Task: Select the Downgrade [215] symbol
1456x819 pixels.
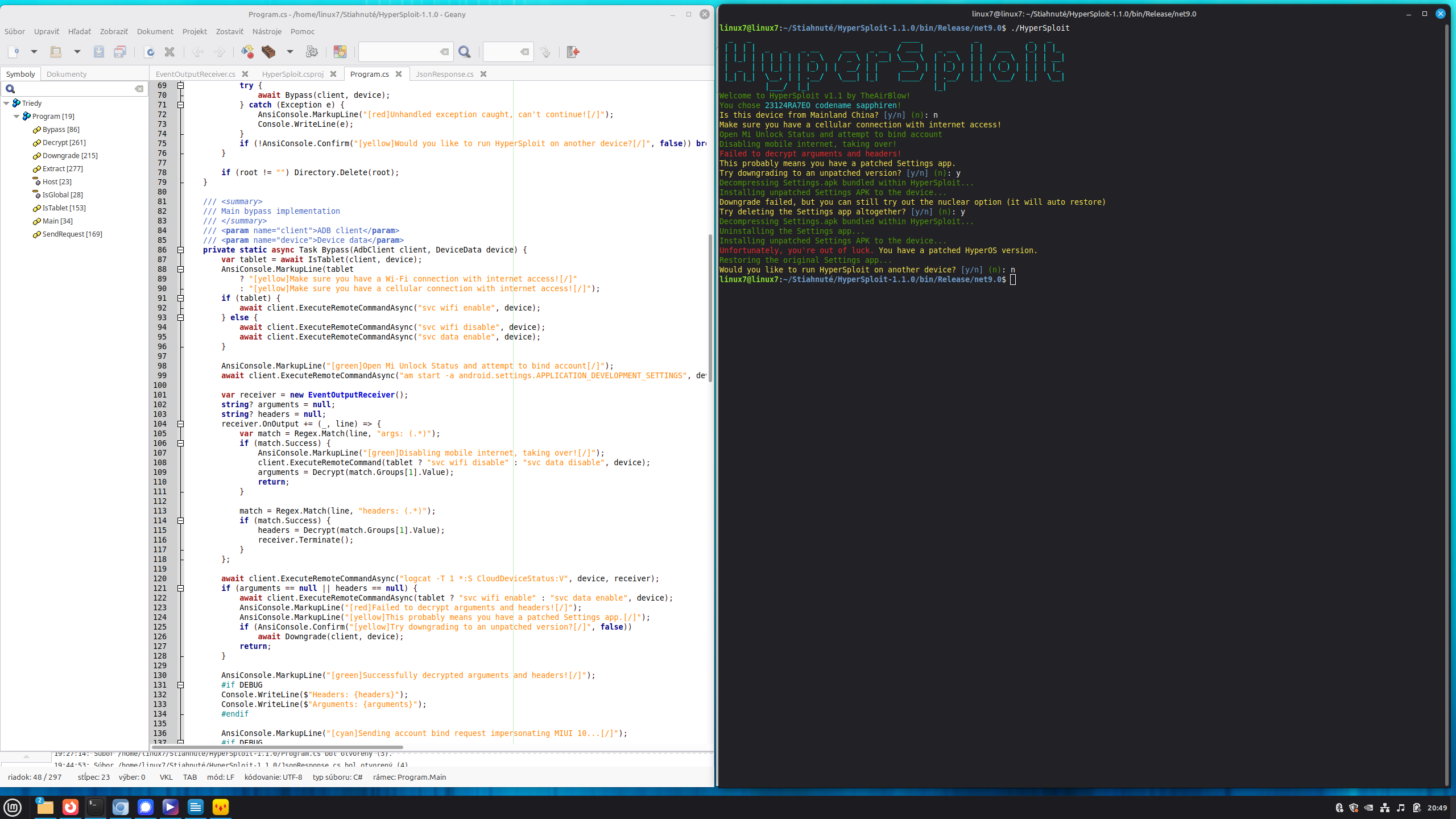Action: 70,155
